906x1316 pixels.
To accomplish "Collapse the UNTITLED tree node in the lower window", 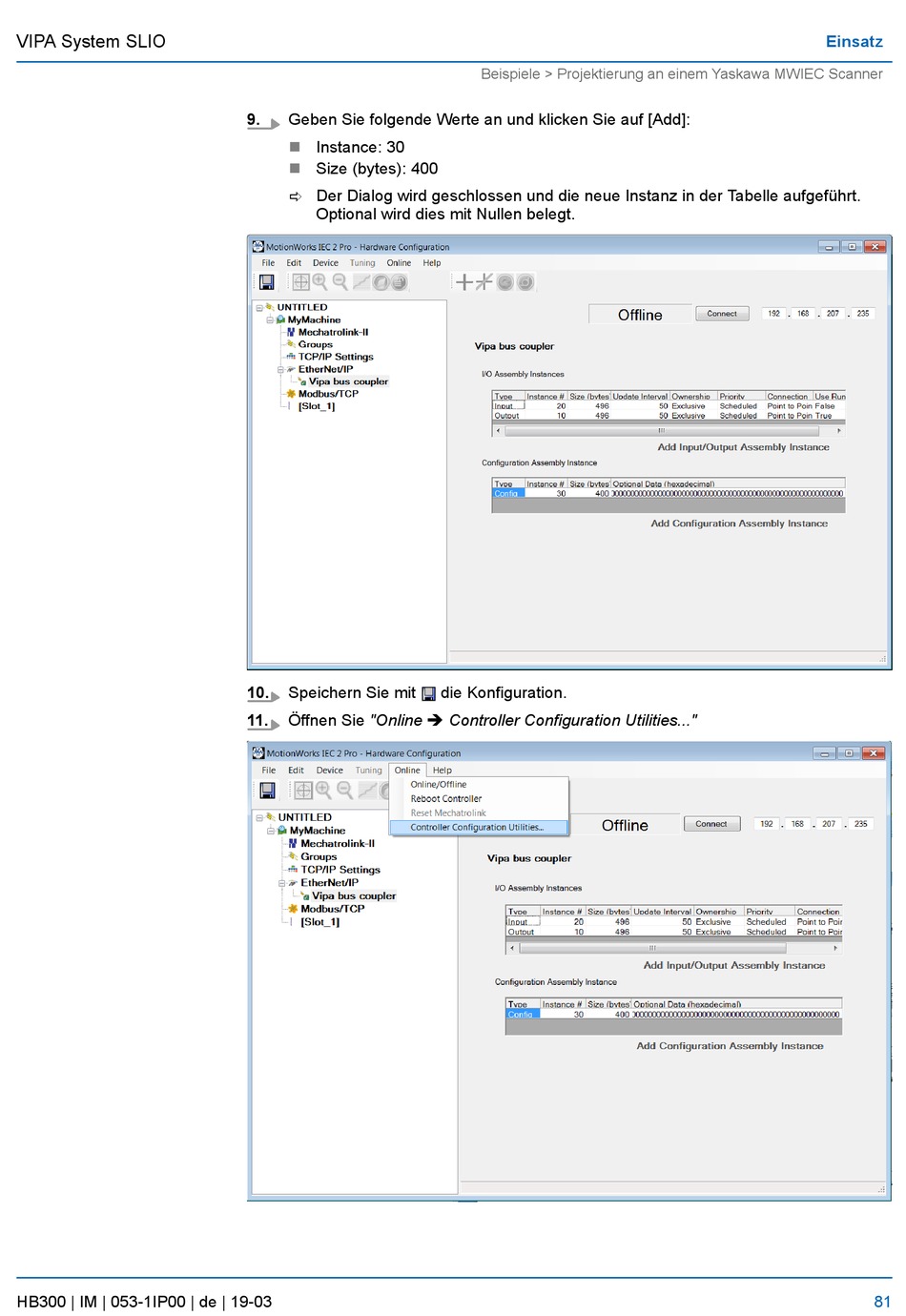I will coord(259,818).
